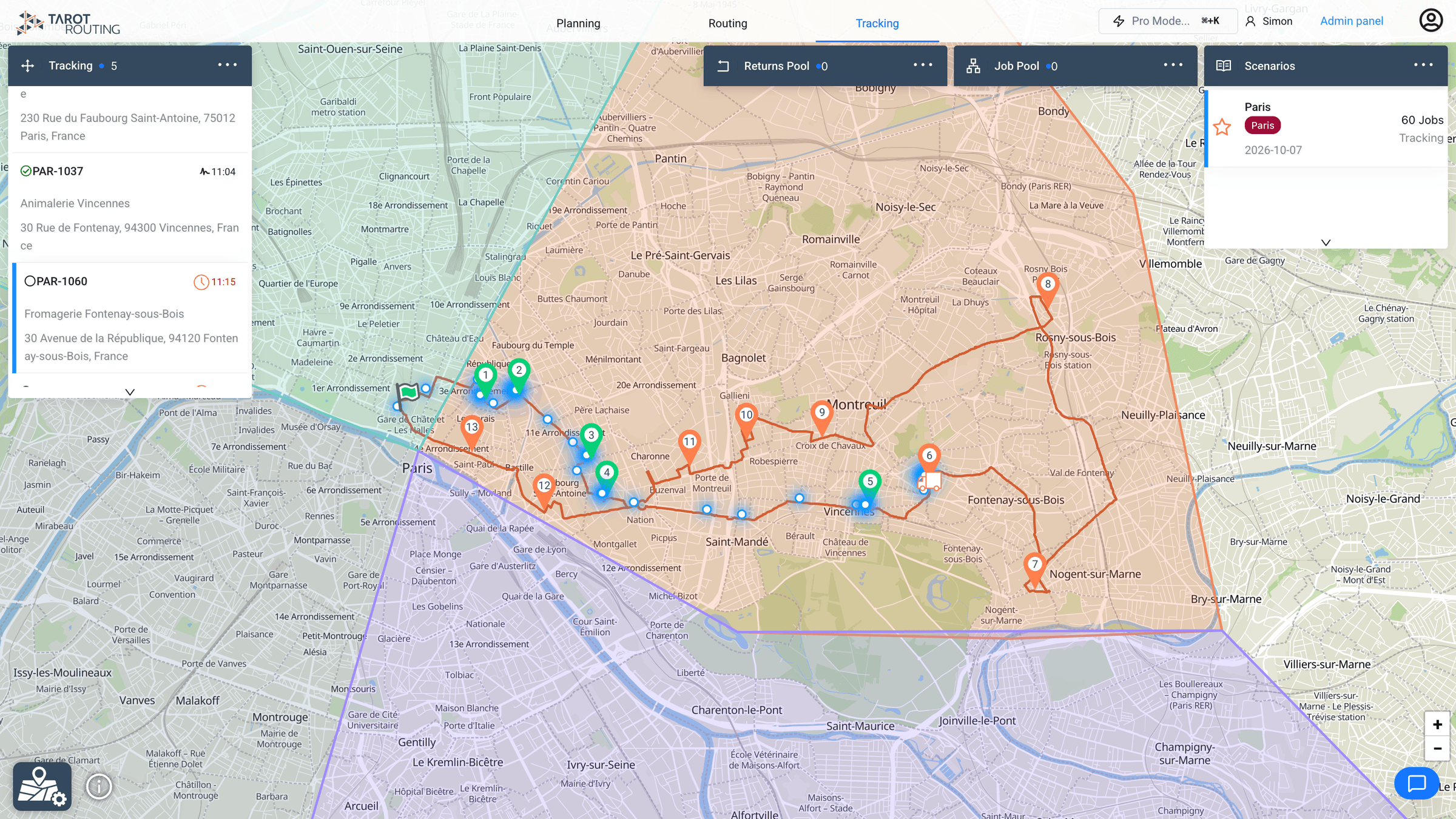The height and width of the screenshot is (819, 1456).
Task: Expand the Scenarios list chevron
Action: click(1326, 242)
